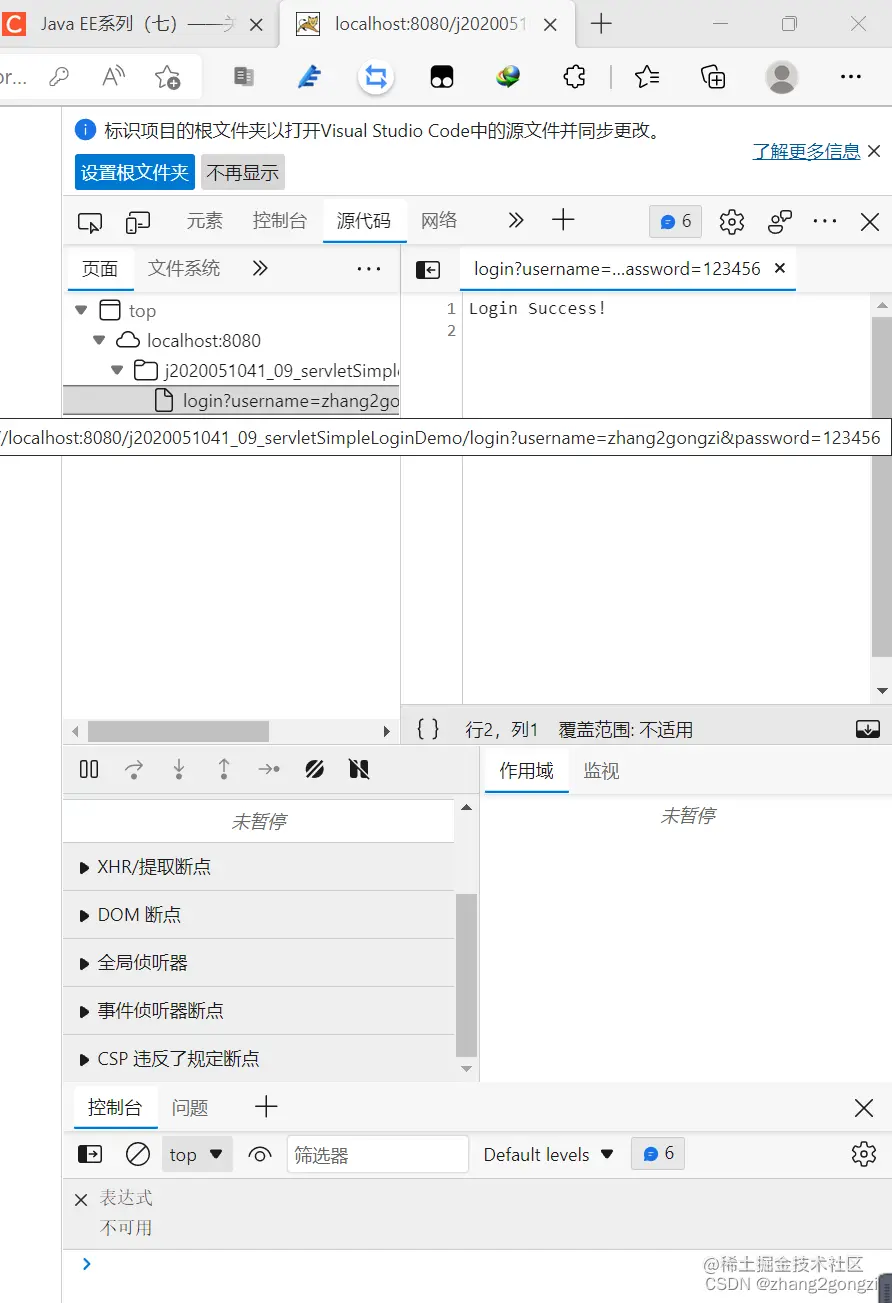The width and height of the screenshot is (892, 1303).
Task: Clear the console icon
Action: point(137,1154)
